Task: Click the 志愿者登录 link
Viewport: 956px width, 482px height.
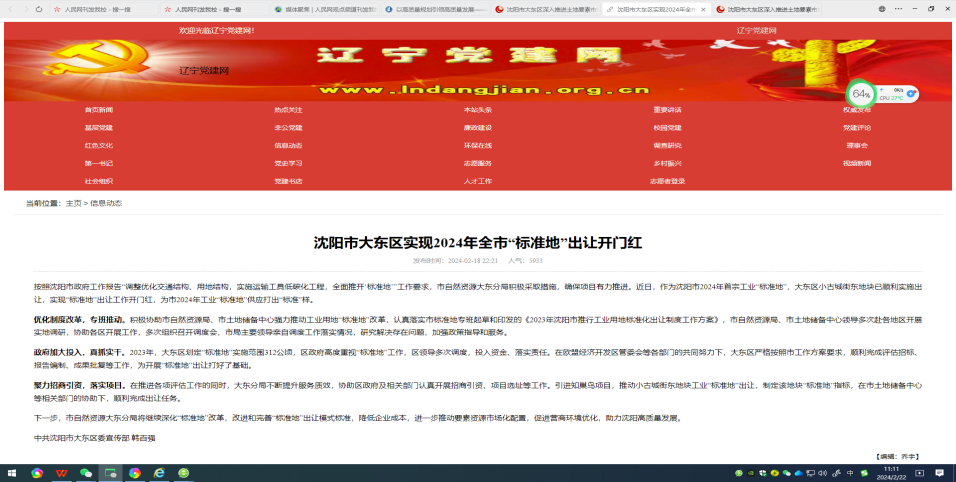Action: (667, 181)
